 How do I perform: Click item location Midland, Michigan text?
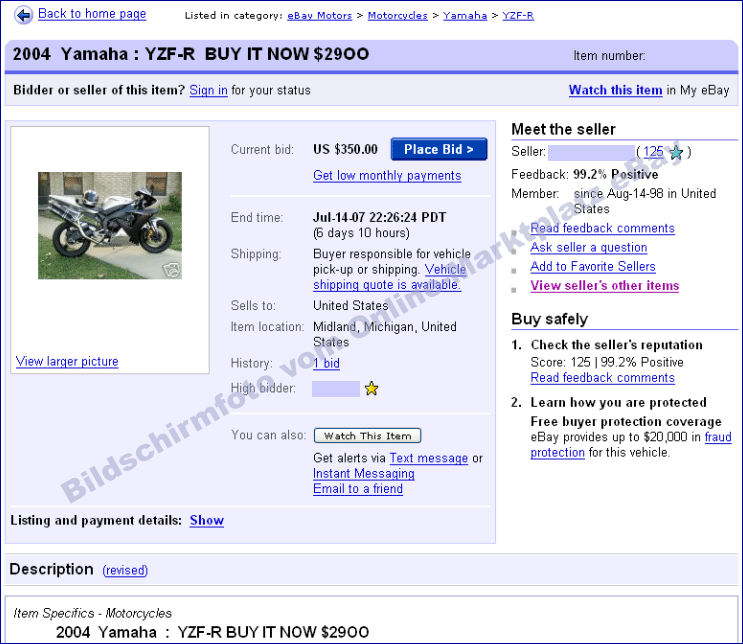[385, 335]
